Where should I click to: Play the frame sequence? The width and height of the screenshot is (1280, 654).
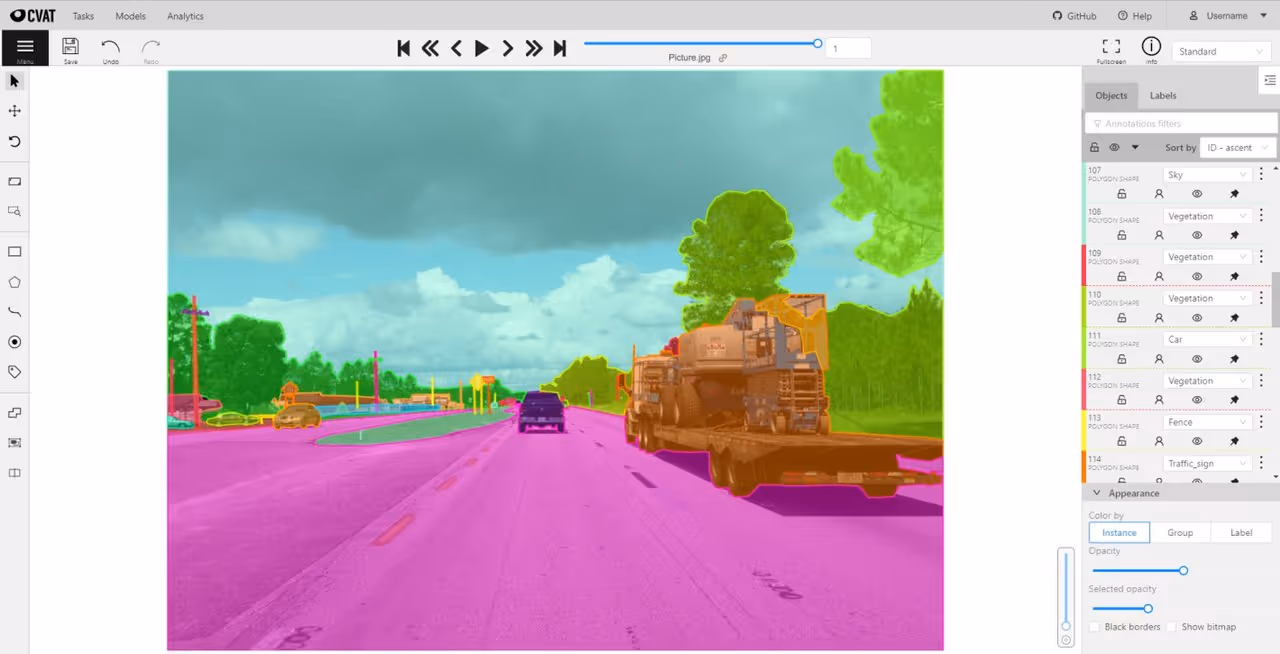pos(482,48)
